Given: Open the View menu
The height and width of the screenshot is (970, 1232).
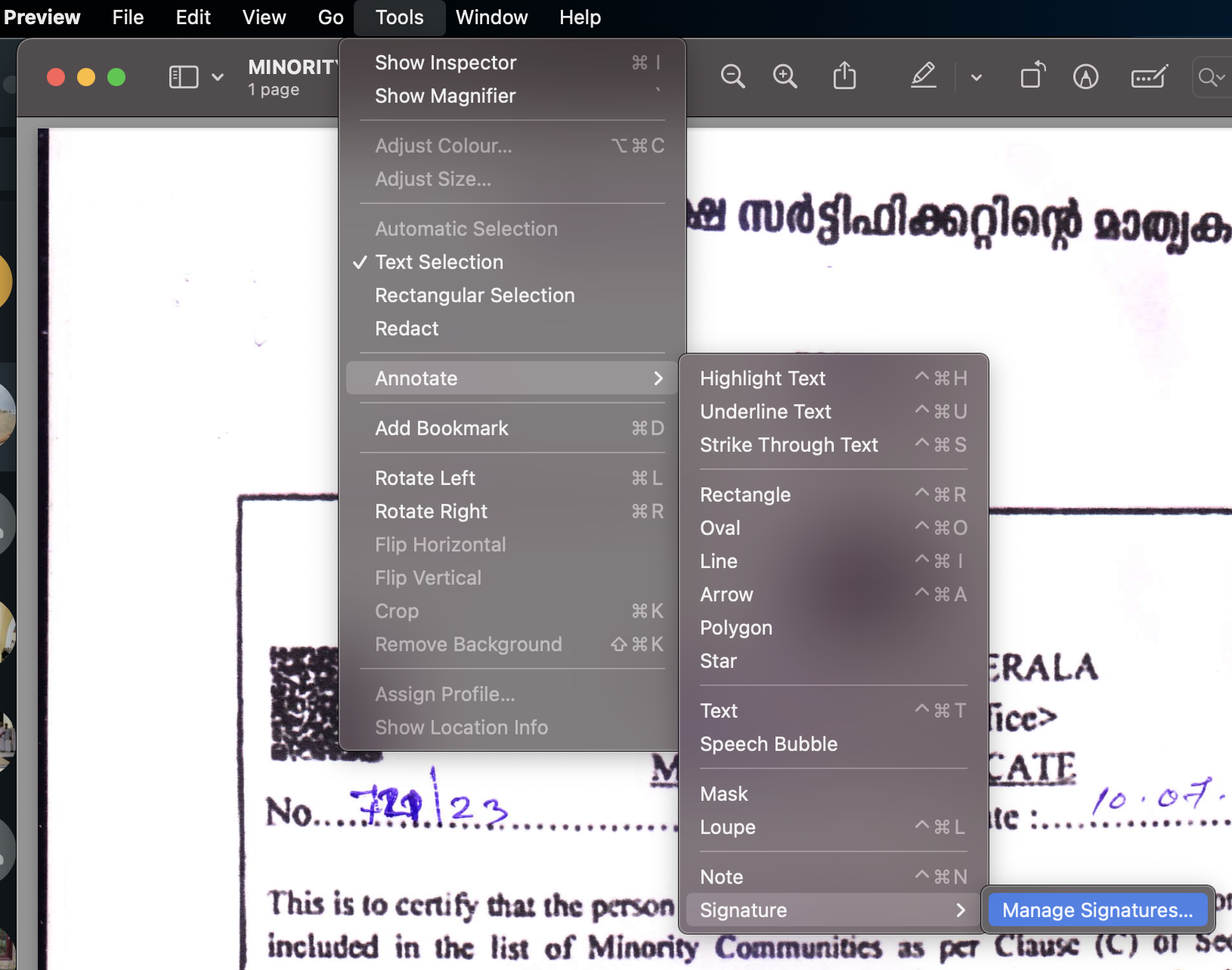Looking at the screenshot, I should (264, 17).
